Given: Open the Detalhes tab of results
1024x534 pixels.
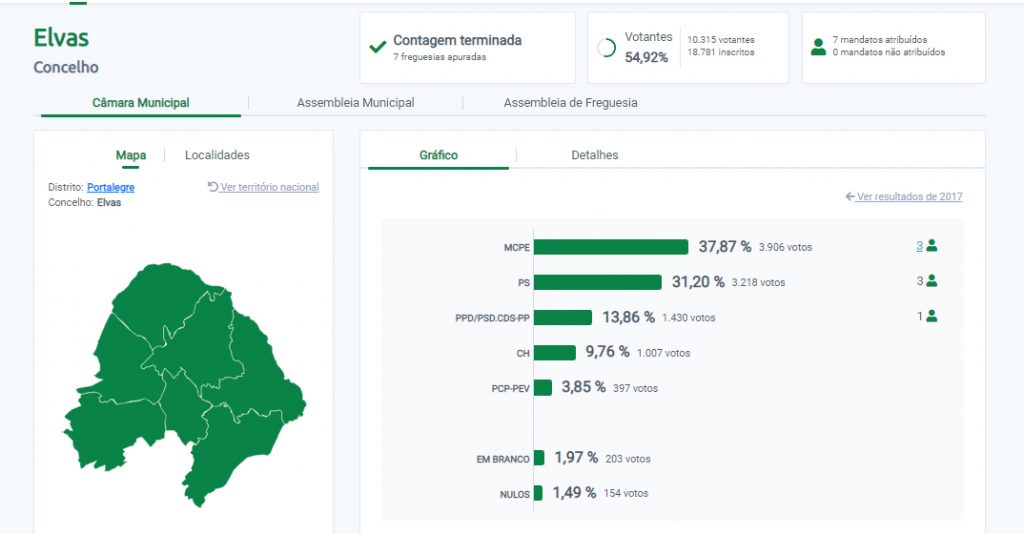Looking at the screenshot, I should click(x=594, y=155).
